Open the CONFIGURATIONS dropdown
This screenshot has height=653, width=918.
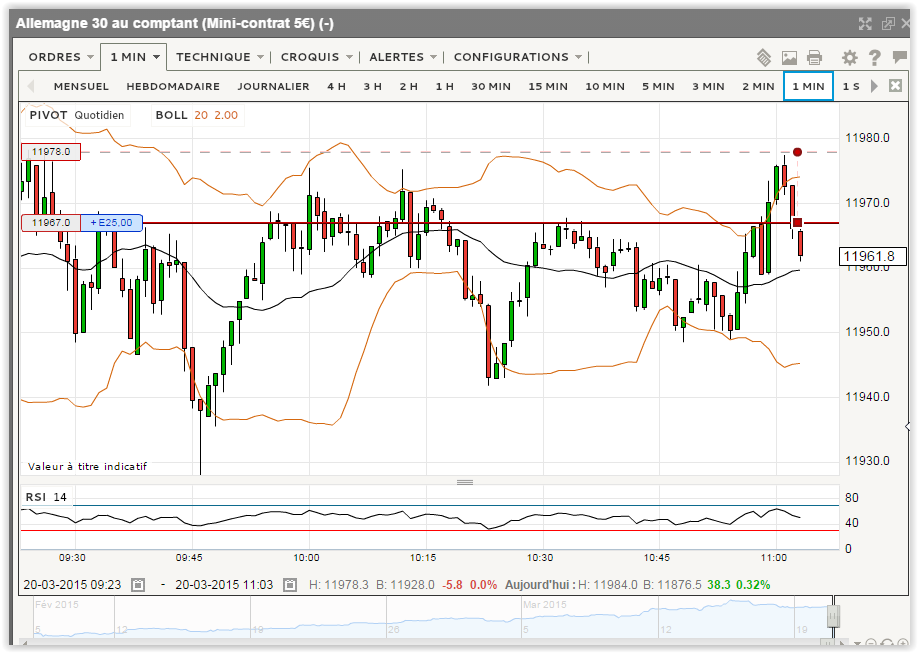[x=518, y=57]
